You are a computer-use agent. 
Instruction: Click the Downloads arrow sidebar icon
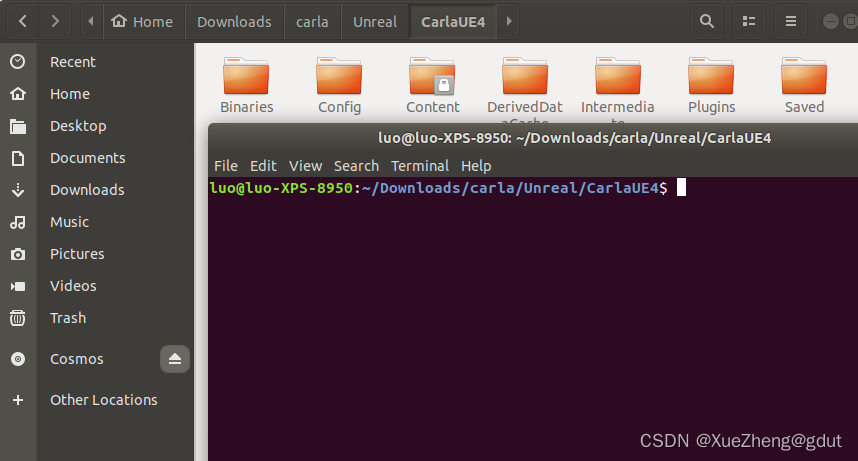[x=18, y=190]
